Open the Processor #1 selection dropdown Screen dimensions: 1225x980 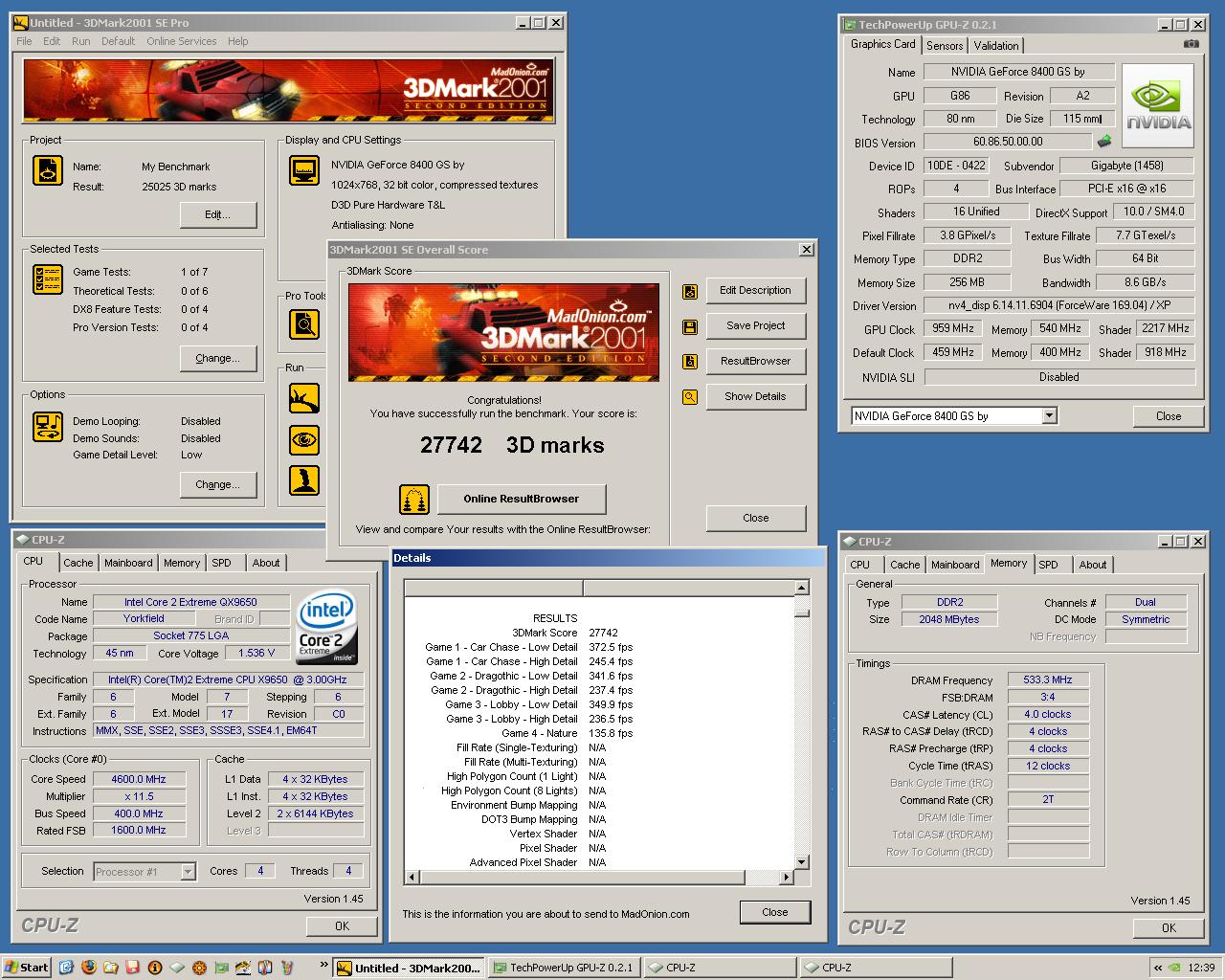click(x=188, y=871)
